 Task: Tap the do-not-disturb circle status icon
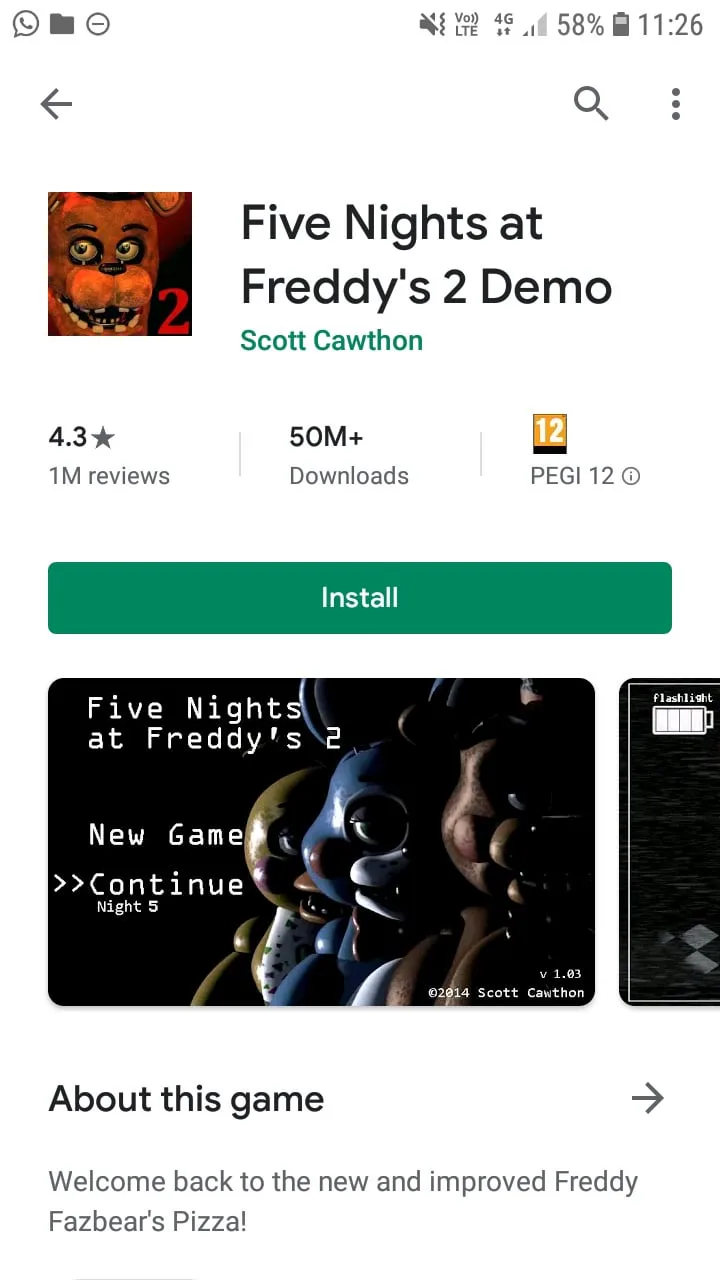click(x=98, y=24)
